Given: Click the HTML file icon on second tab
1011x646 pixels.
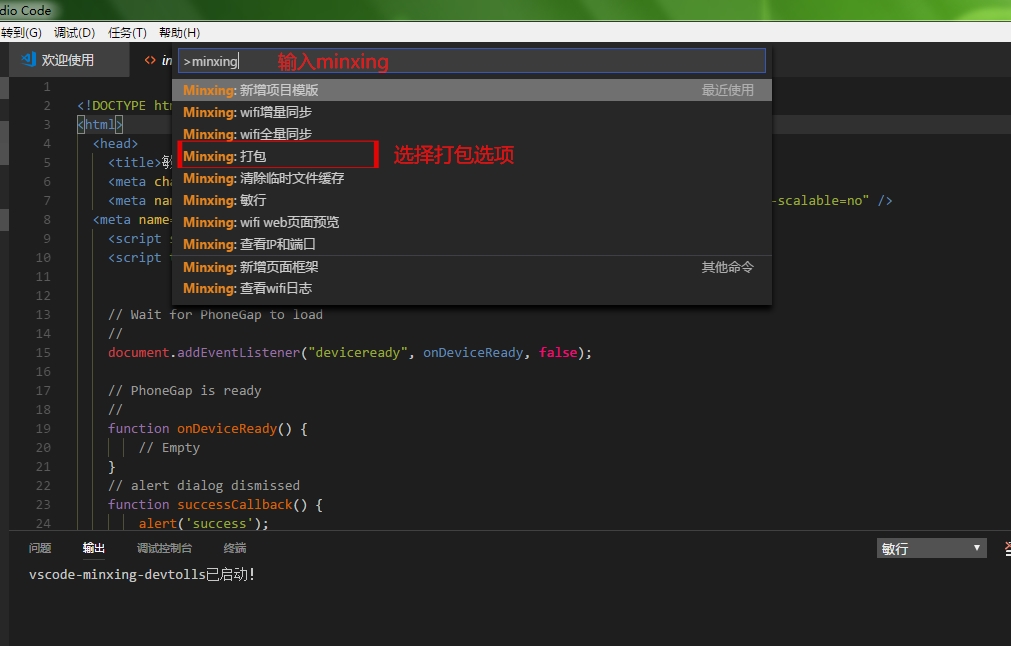Looking at the screenshot, I should [x=150, y=60].
